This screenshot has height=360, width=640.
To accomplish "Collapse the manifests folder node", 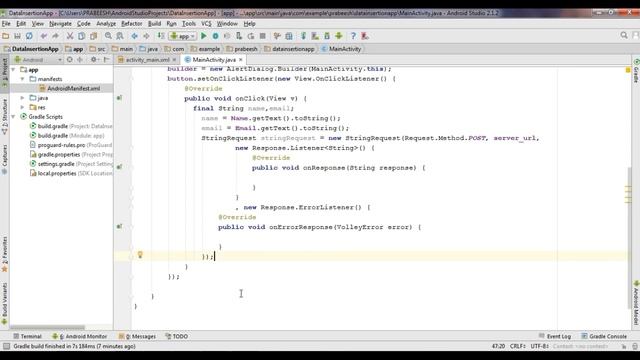I will coord(23,79).
